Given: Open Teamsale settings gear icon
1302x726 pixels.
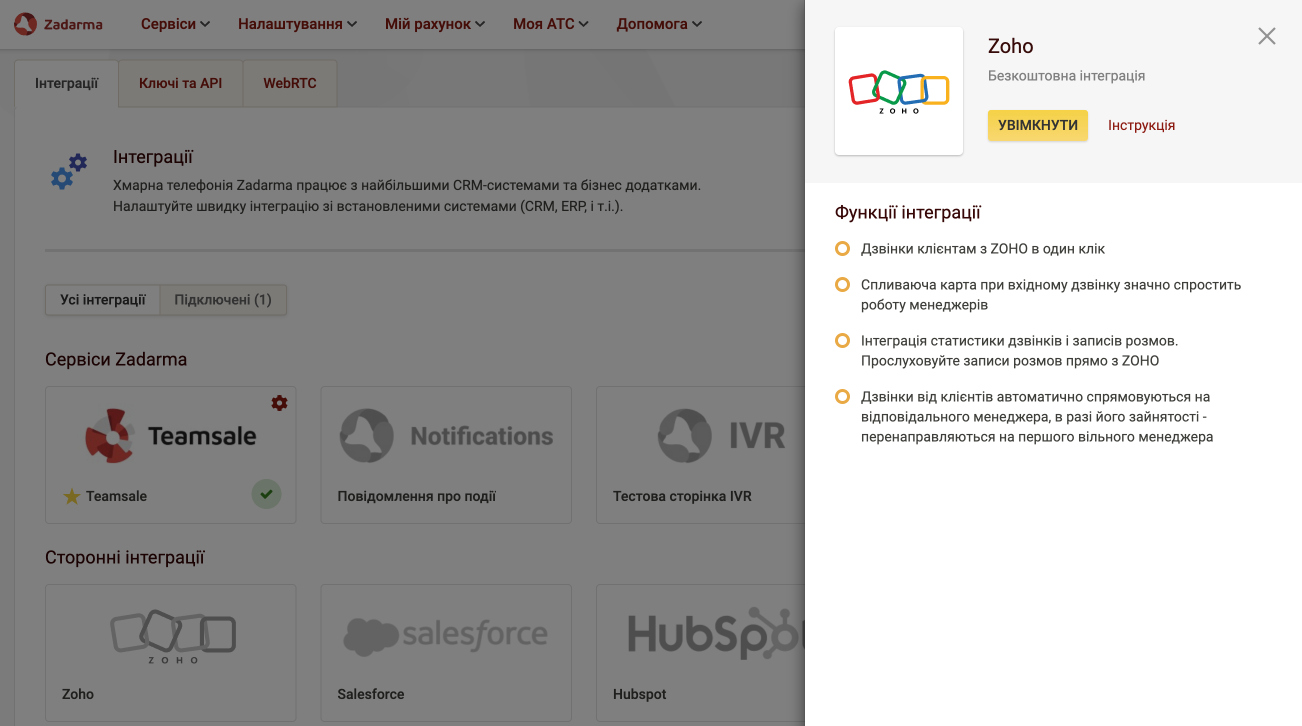Looking at the screenshot, I should 279,402.
